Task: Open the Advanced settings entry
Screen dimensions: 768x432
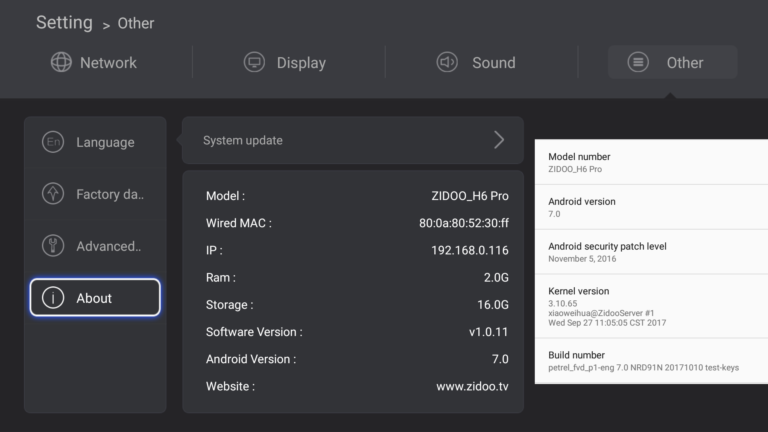Action: click(95, 245)
